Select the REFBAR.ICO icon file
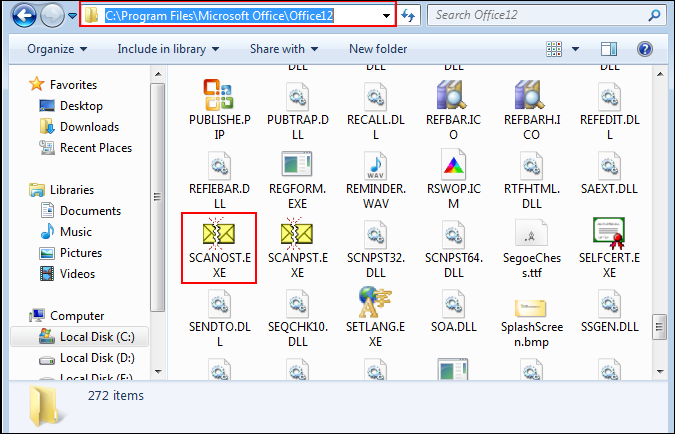675x434 pixels. coord(453,110)
